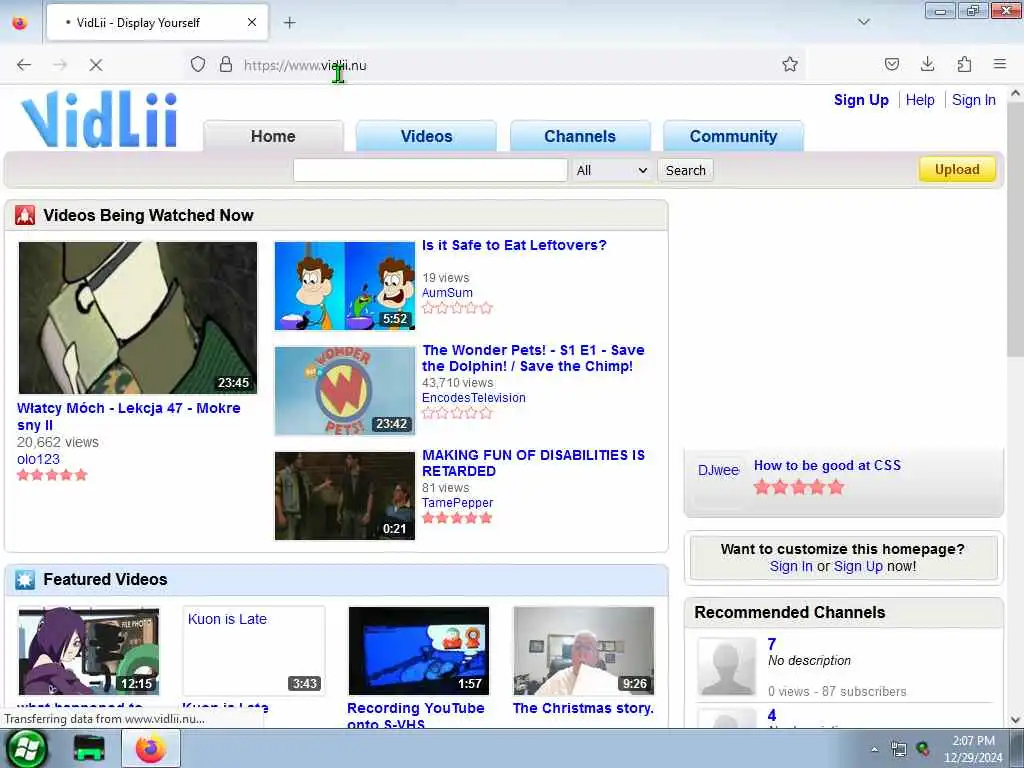Open the 1:57 Recording YouTube thumbnail
Viewport: 1024px width, 768px height.
tap(419, 651)
